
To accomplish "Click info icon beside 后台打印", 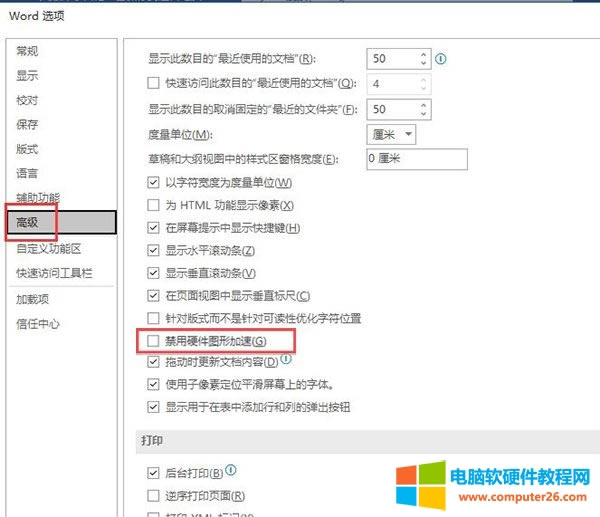I will 231,470.
